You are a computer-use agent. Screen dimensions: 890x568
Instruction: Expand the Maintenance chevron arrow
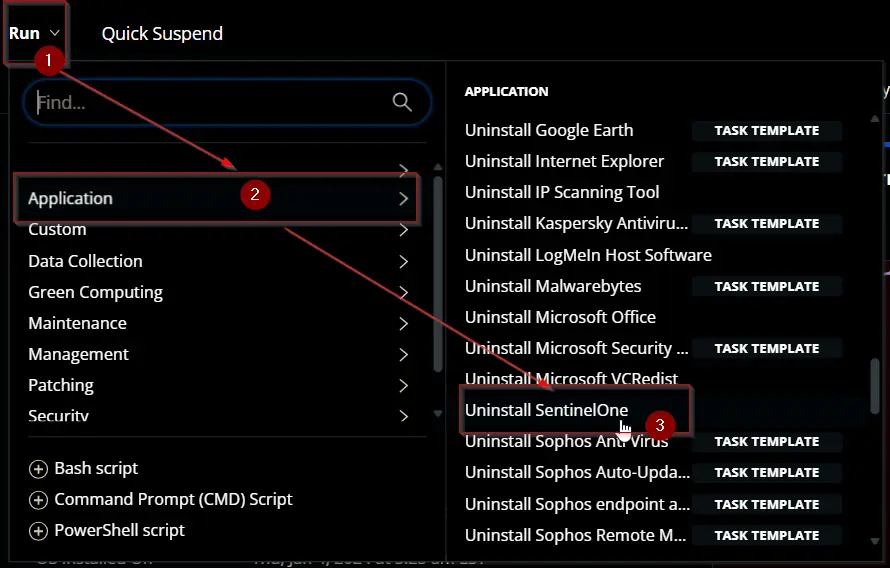(x=404, y=323)
